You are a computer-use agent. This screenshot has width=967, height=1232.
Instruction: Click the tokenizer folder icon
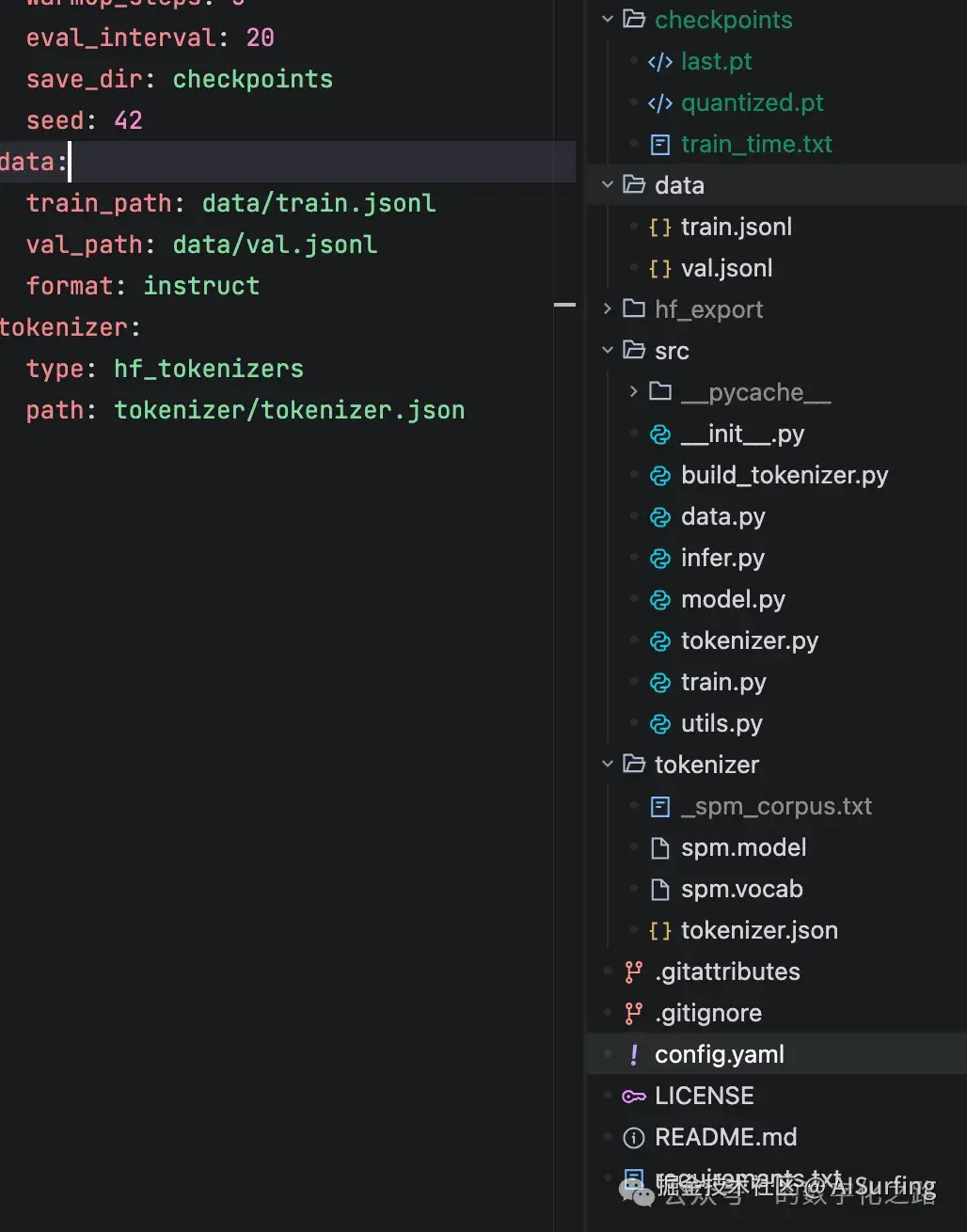coord(634,764)
